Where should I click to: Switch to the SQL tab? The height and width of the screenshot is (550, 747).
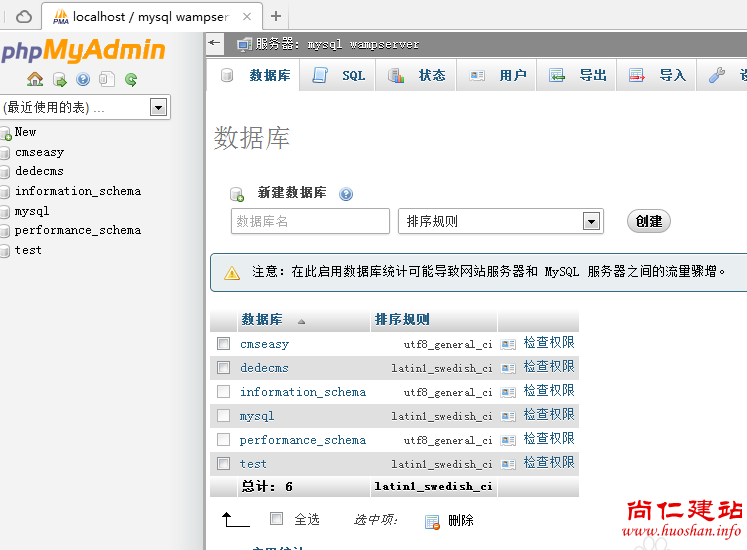coord(340,76)
